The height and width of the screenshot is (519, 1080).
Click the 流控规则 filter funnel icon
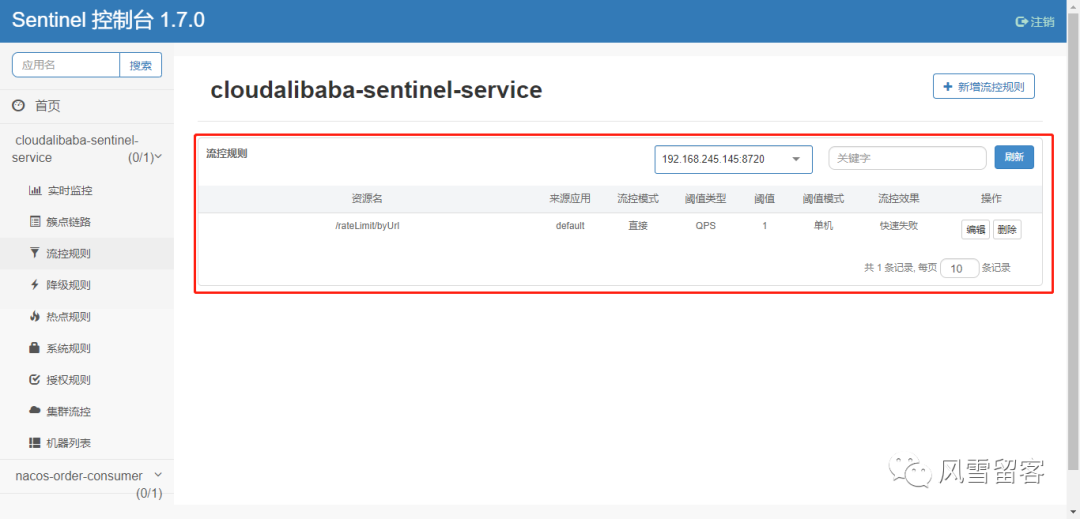pos(35,253)
